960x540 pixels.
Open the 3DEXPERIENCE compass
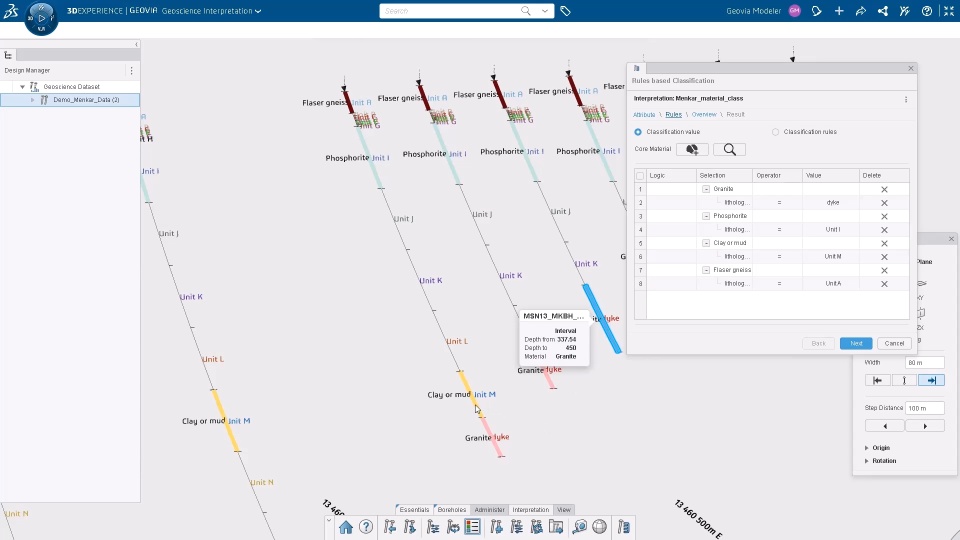[x=41, y=18]
